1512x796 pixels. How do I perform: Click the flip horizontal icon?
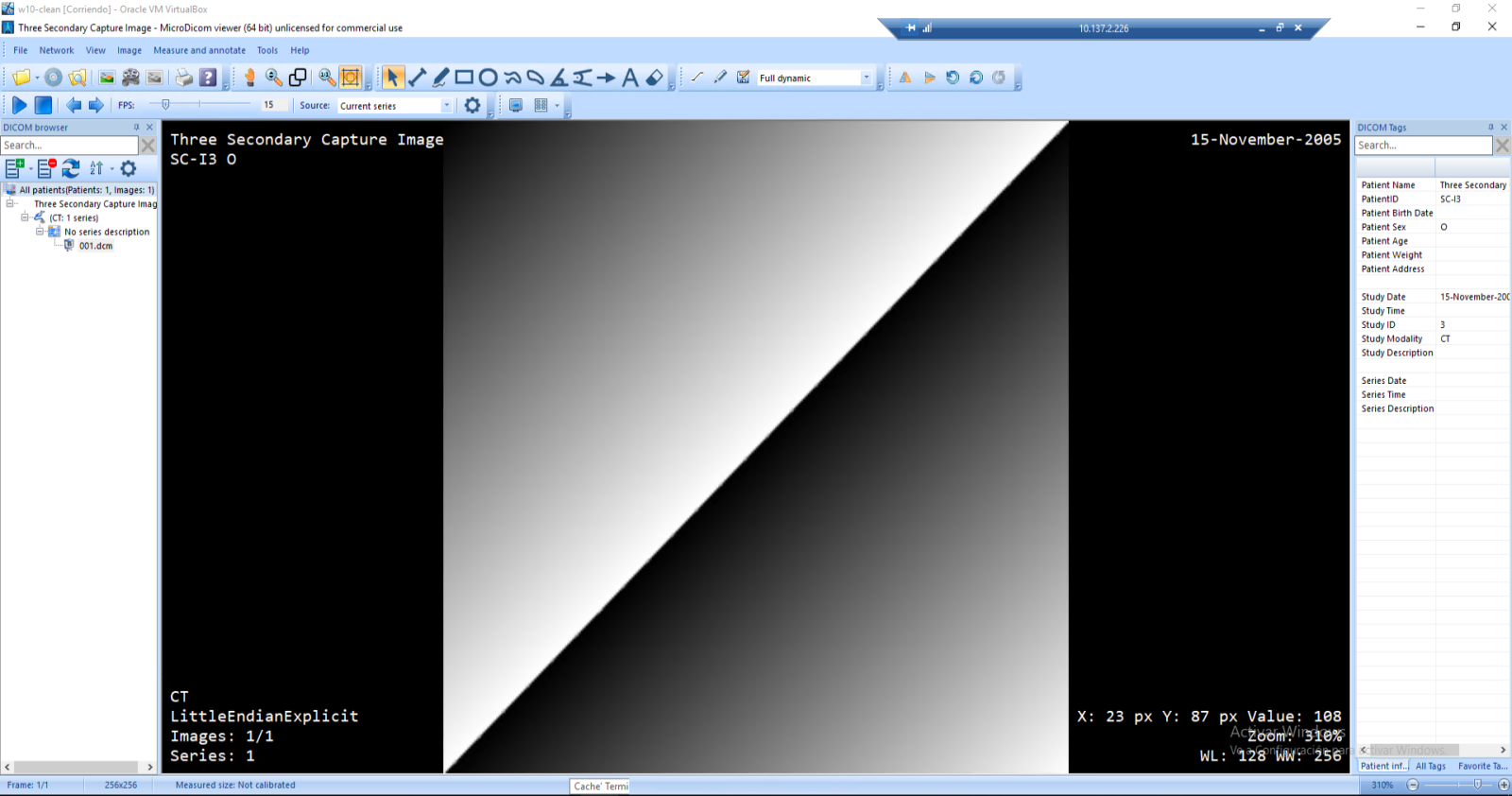[905, 78]
